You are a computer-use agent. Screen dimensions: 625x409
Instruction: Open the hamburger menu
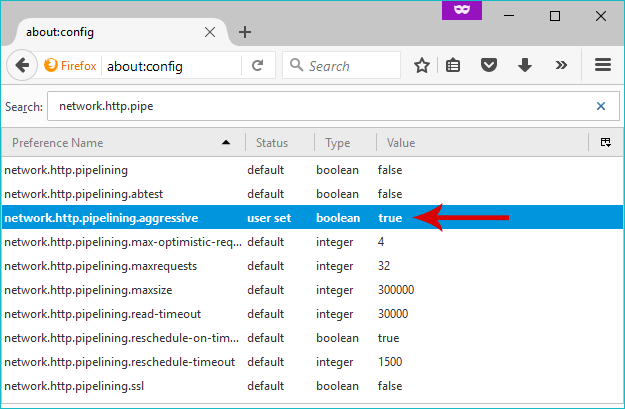tap(603, 65)
